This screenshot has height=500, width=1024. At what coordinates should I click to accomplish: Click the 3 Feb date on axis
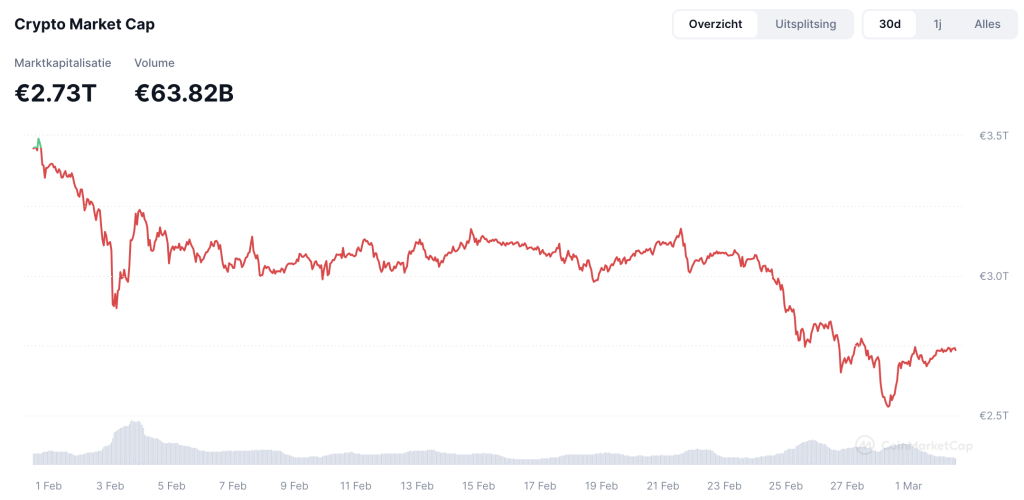click(110, 486)
